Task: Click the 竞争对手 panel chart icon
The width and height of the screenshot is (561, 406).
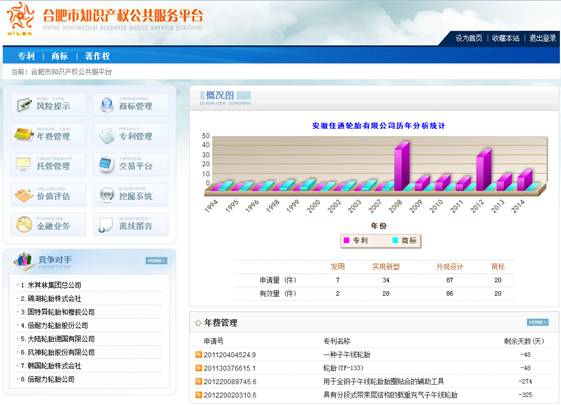Action: [x=23, y=260]
